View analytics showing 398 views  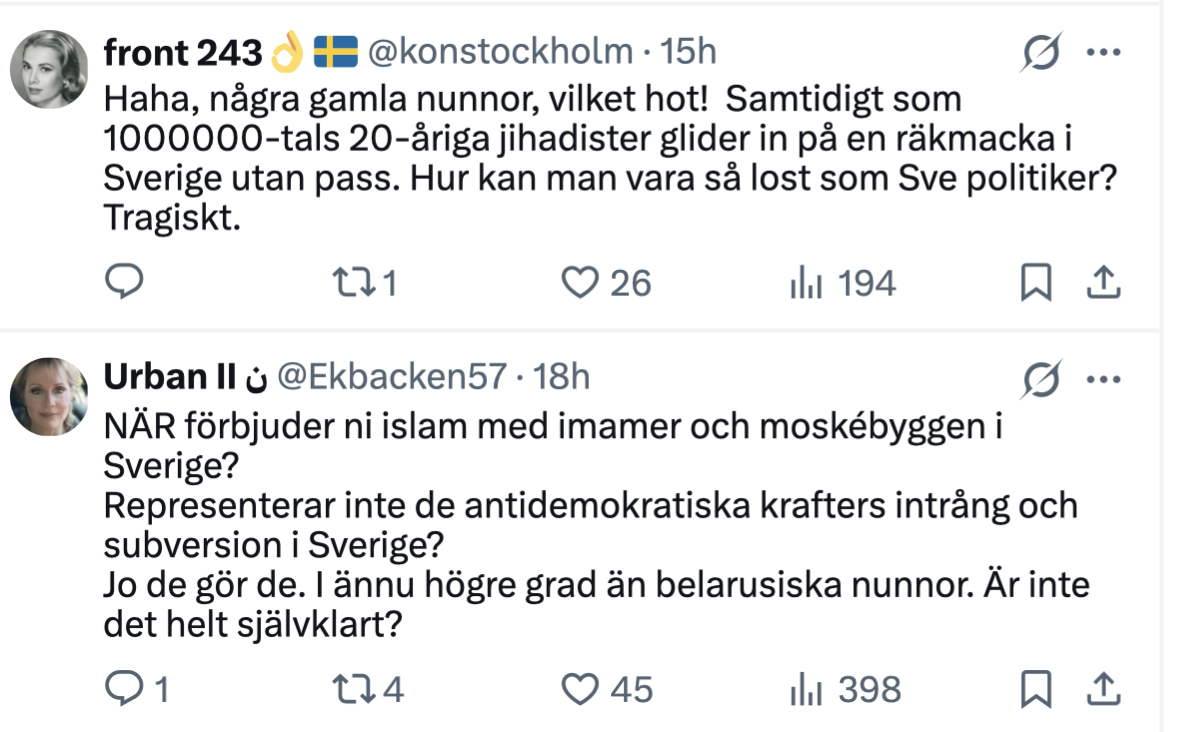(806, 689)
